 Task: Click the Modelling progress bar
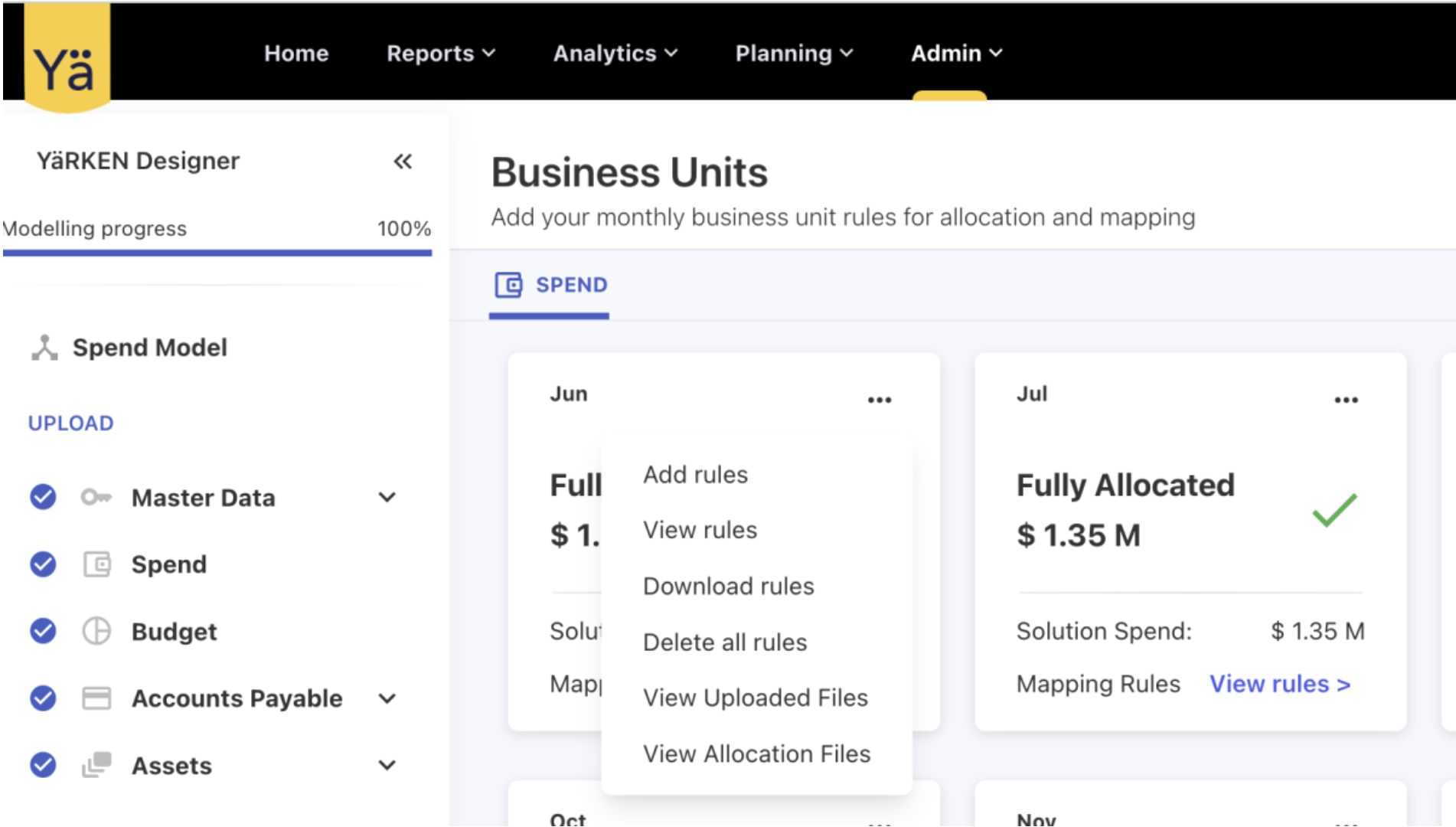click(x=217, y=252)
